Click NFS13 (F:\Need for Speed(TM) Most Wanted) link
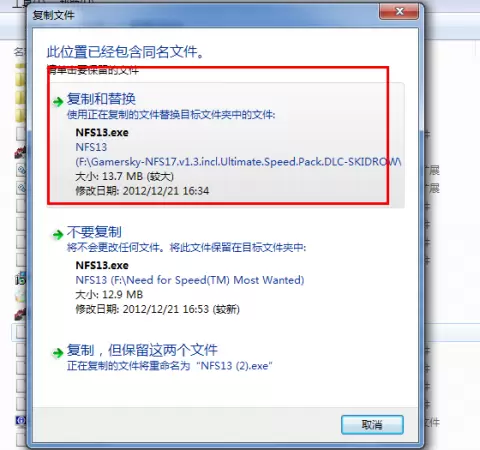Viewport: 480px width, 450px height. point(190,280)
